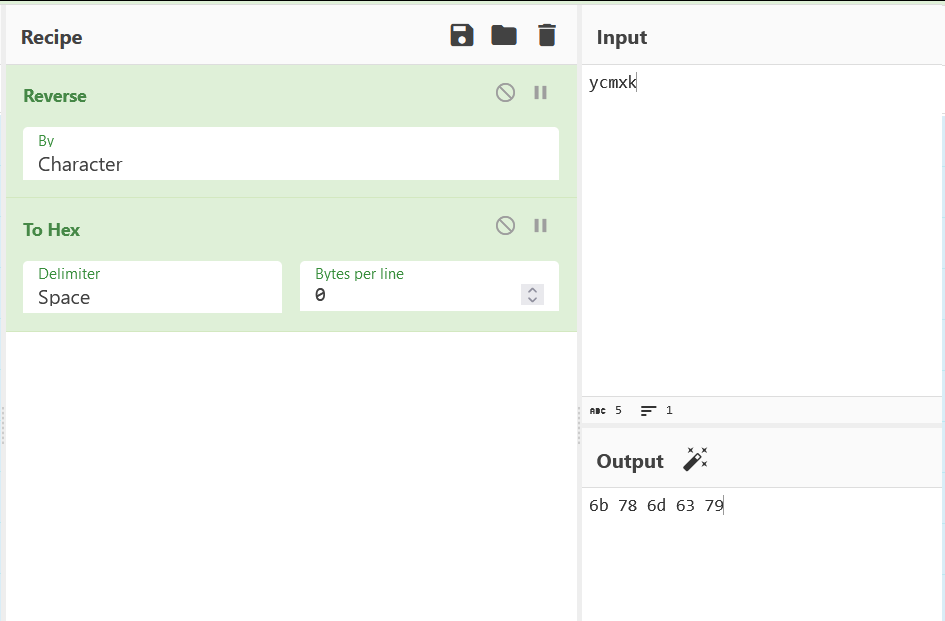The height and width of the screenshot is (621, 945).
Task: Open the Delimiter dropdown set to Space
Action: [x=152, y=287]
